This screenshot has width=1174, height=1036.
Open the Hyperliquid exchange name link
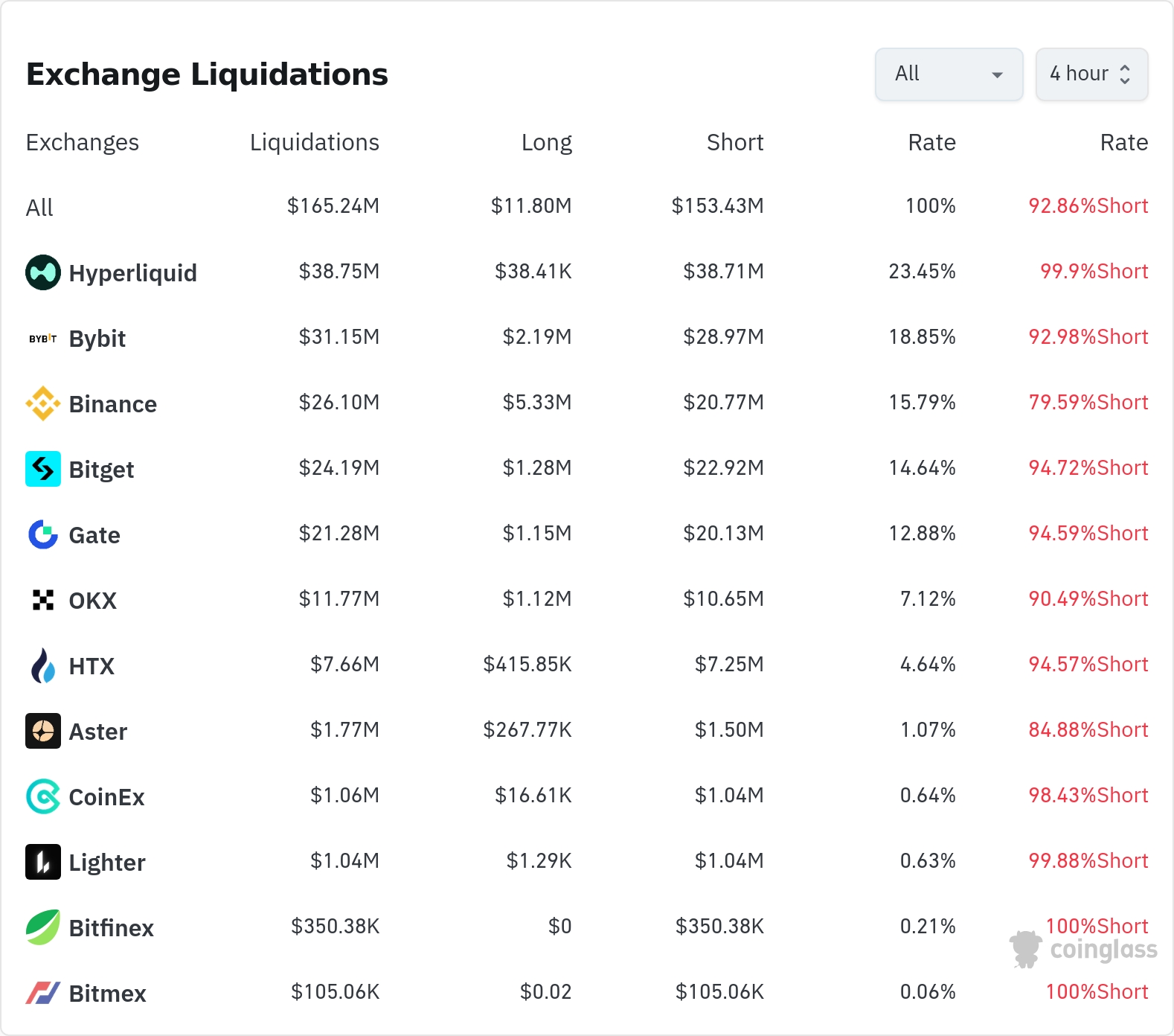click(x=132, y=273)
